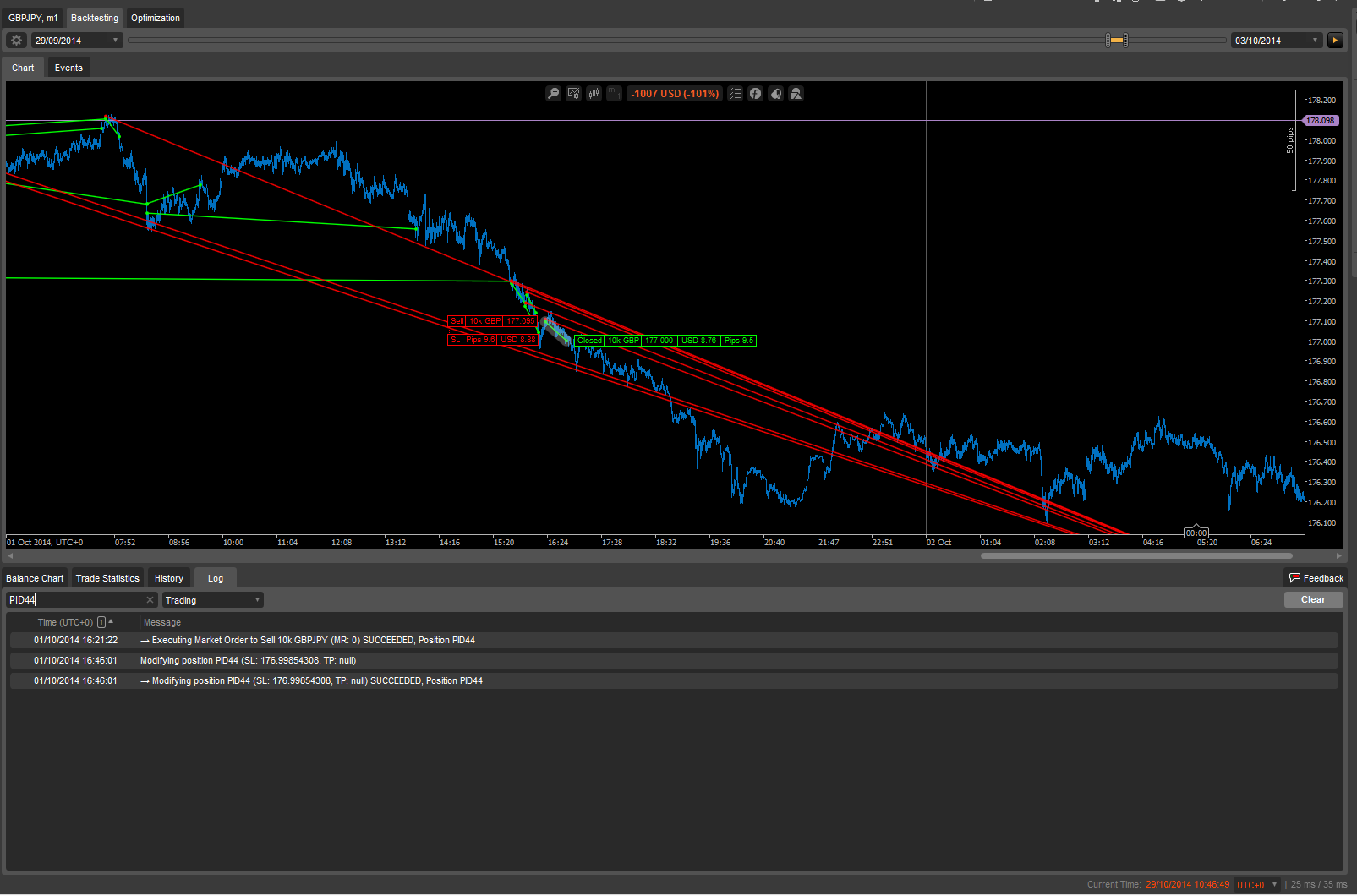Select the Chart tab
Viewport: 1357px width, 896px height.
point(23,68)
